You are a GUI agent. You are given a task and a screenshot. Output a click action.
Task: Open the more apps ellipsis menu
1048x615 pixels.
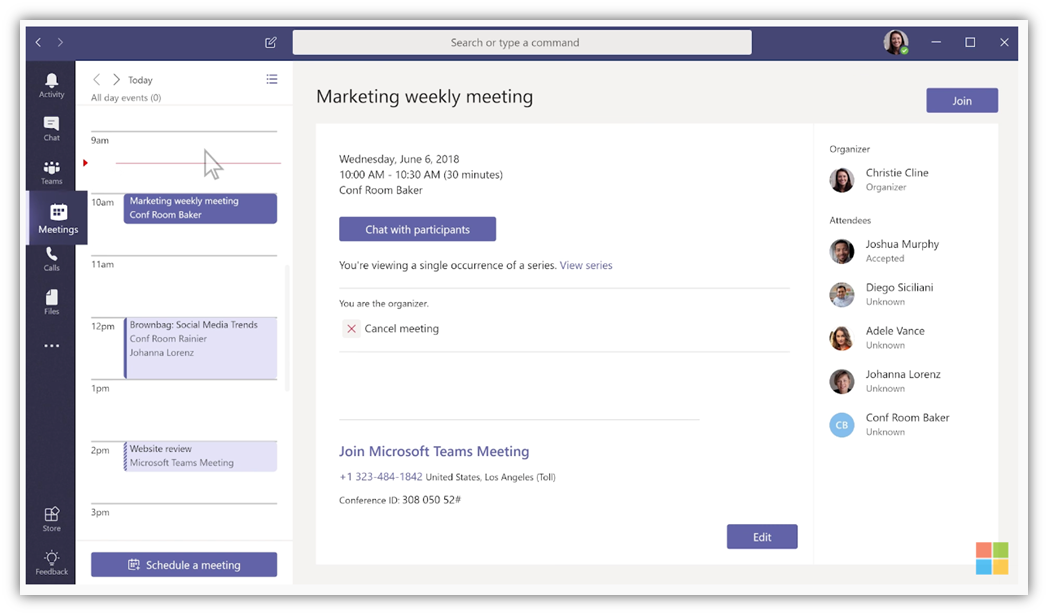pyautogui.click(x=51, y=345)
